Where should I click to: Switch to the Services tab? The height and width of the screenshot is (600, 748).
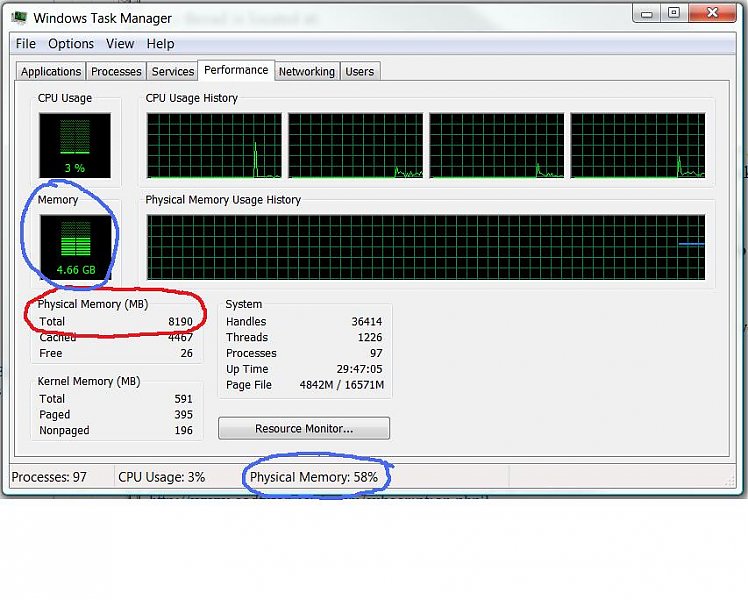coord(173,72)
